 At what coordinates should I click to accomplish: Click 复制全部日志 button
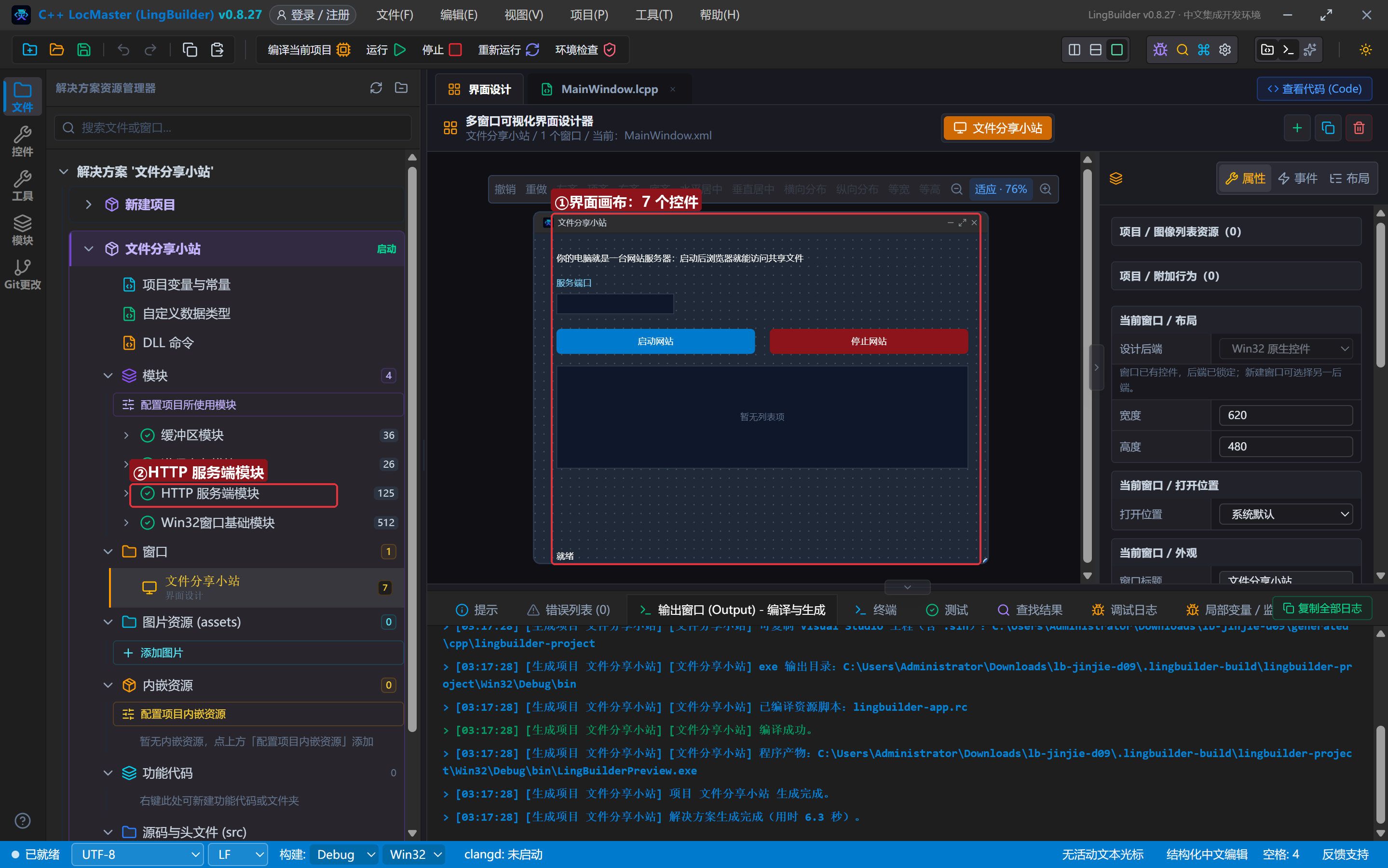click(x=1322, y=608)
